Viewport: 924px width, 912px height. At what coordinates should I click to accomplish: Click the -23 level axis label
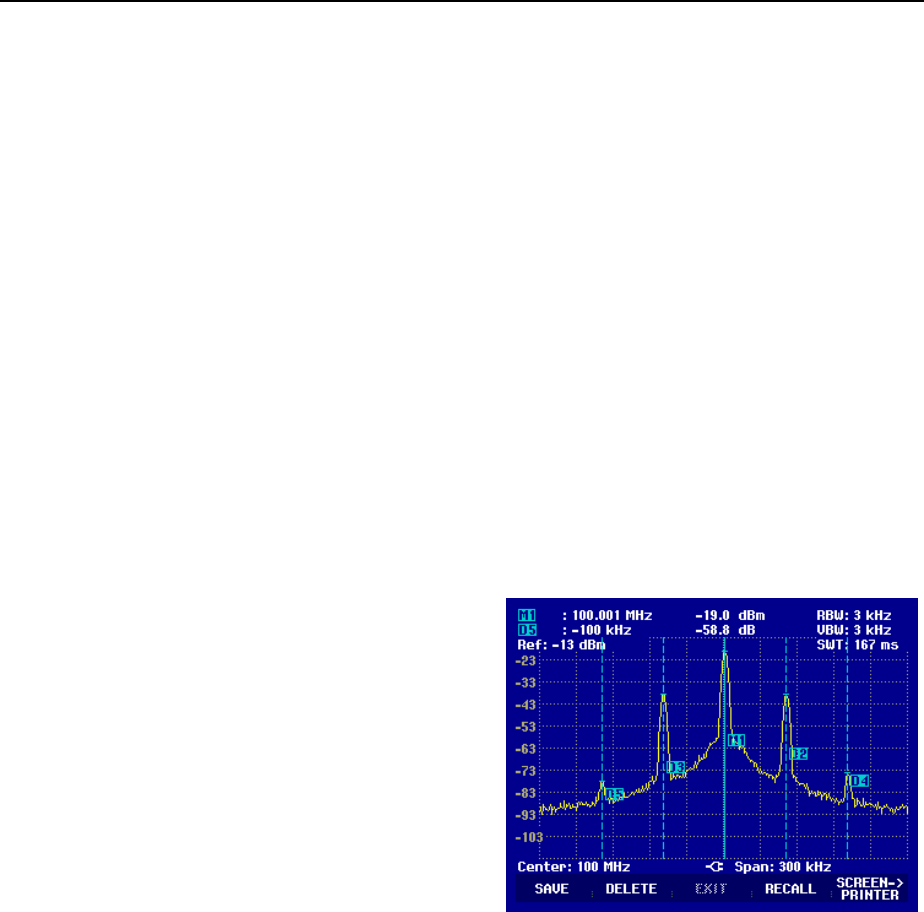coord(526,661)
